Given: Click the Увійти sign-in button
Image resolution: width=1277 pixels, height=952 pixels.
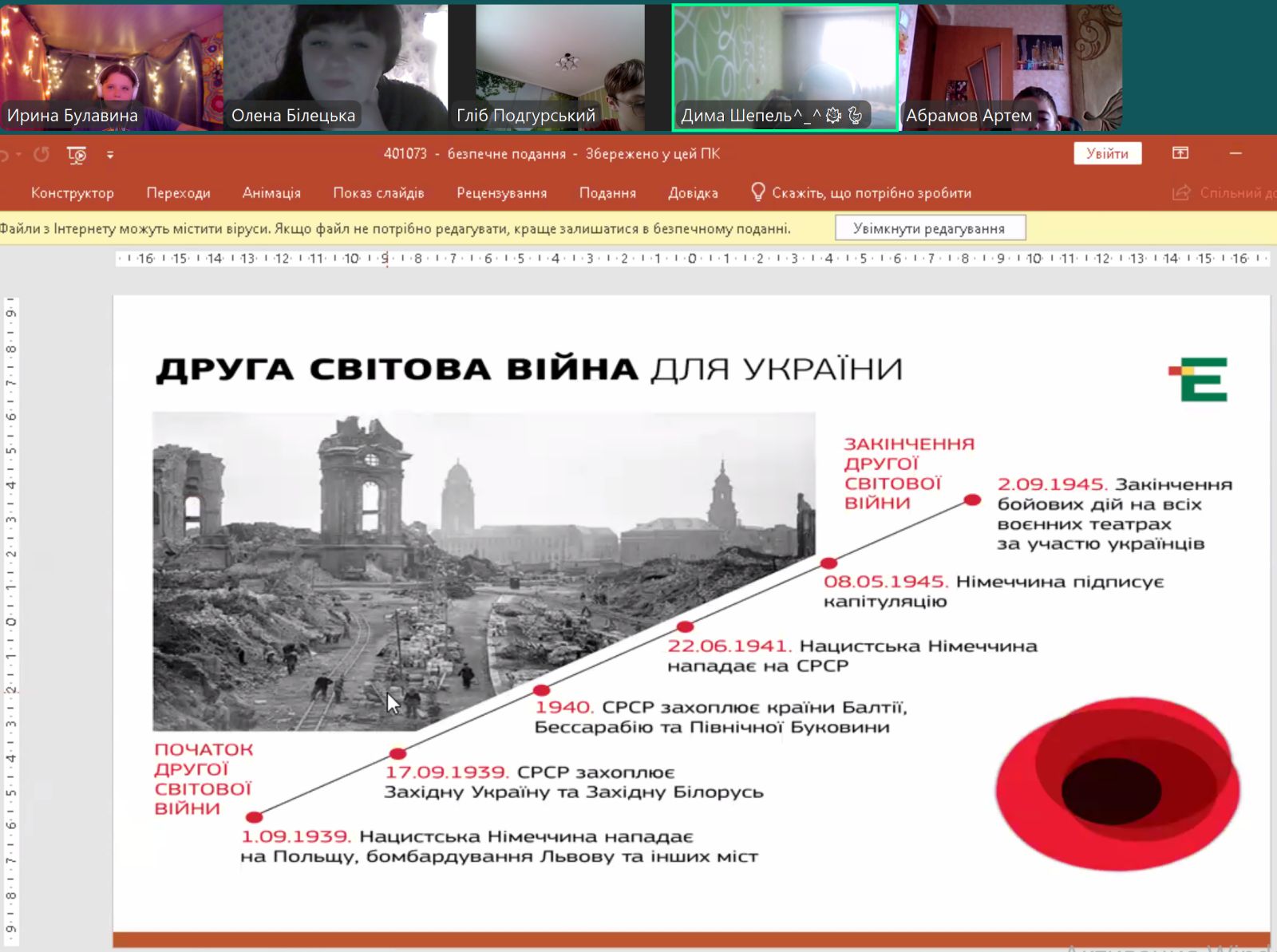Looking at the screenshot, I should tap(1108, 154).
